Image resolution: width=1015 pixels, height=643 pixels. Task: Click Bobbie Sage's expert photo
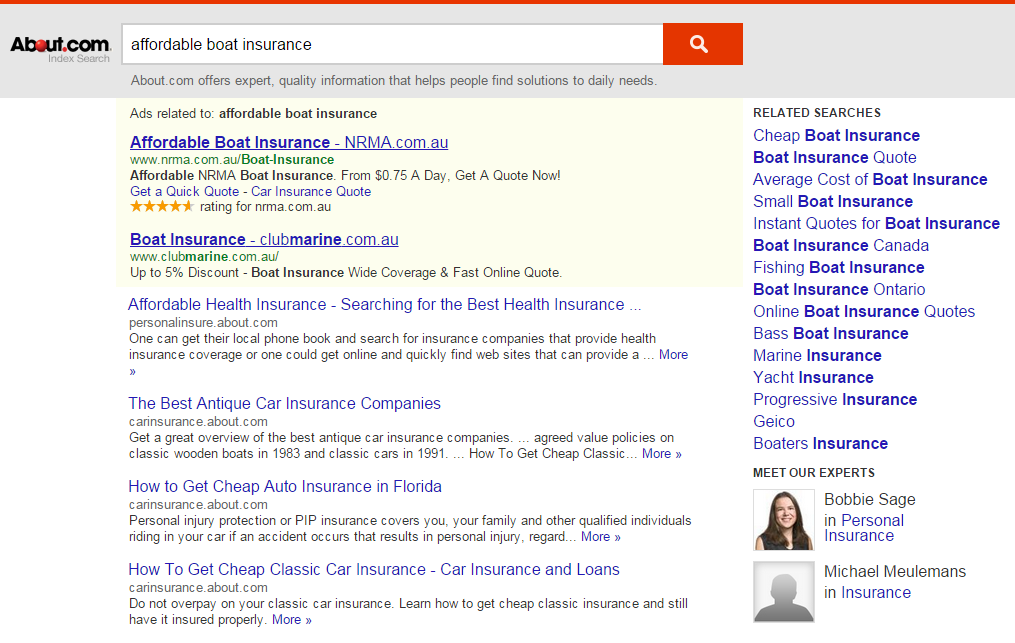point(784,520)
